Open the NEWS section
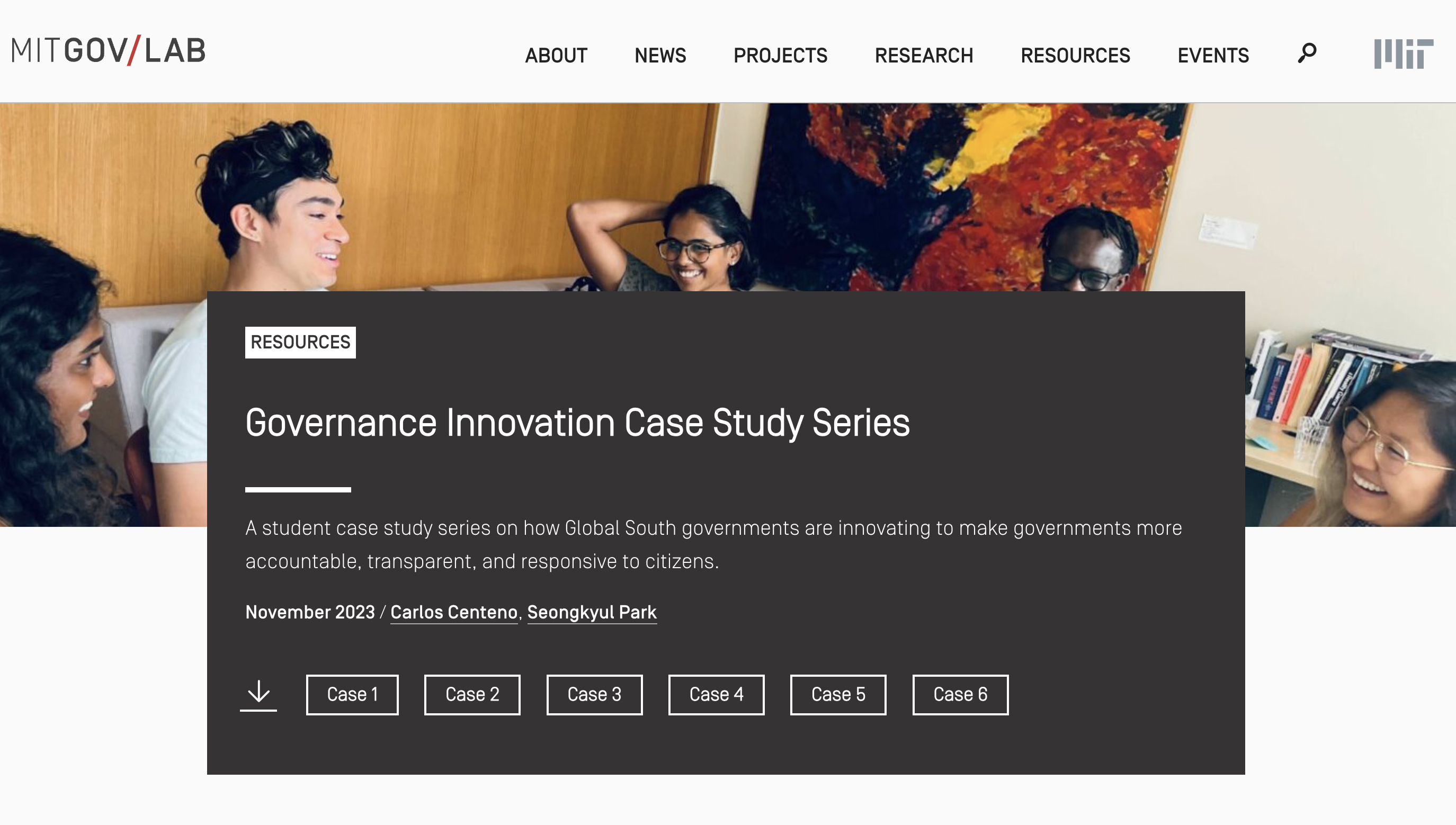Image resolution: width=1456 pixels, height=825 pixels. [x=660, y=55]
